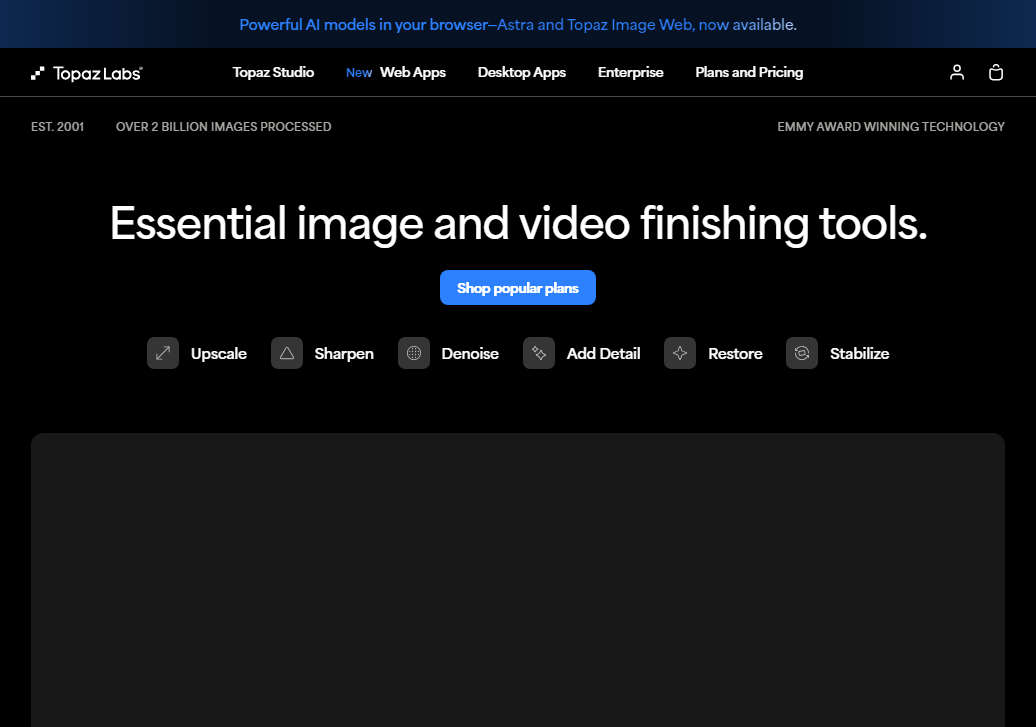1036x727 pixels.
Task: Open the user account icon
Action: click(957, 72)
